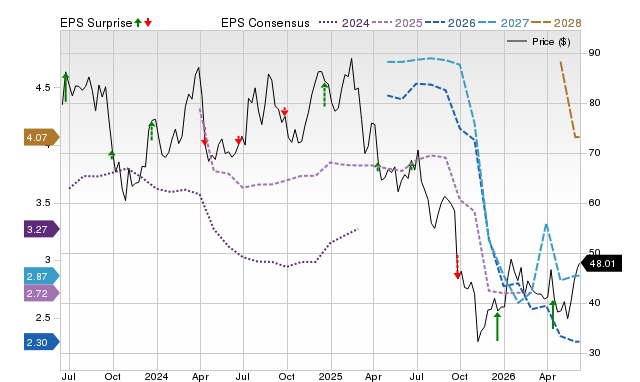Click the 2025 EPS consensus legend entry
Screen dimensions: 640x382
[x=397, y=23]
